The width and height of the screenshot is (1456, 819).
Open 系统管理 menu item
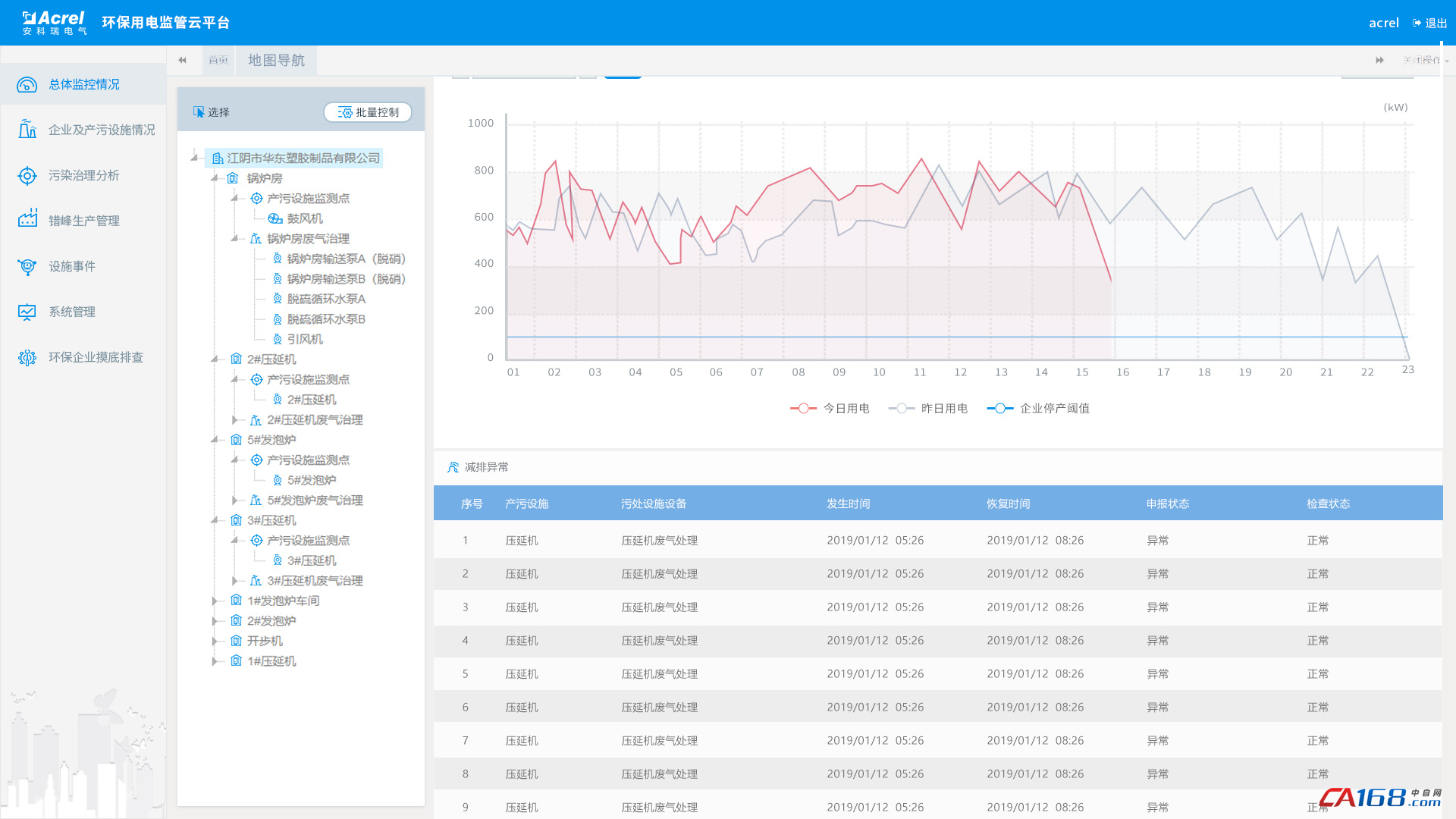(83, 312)
